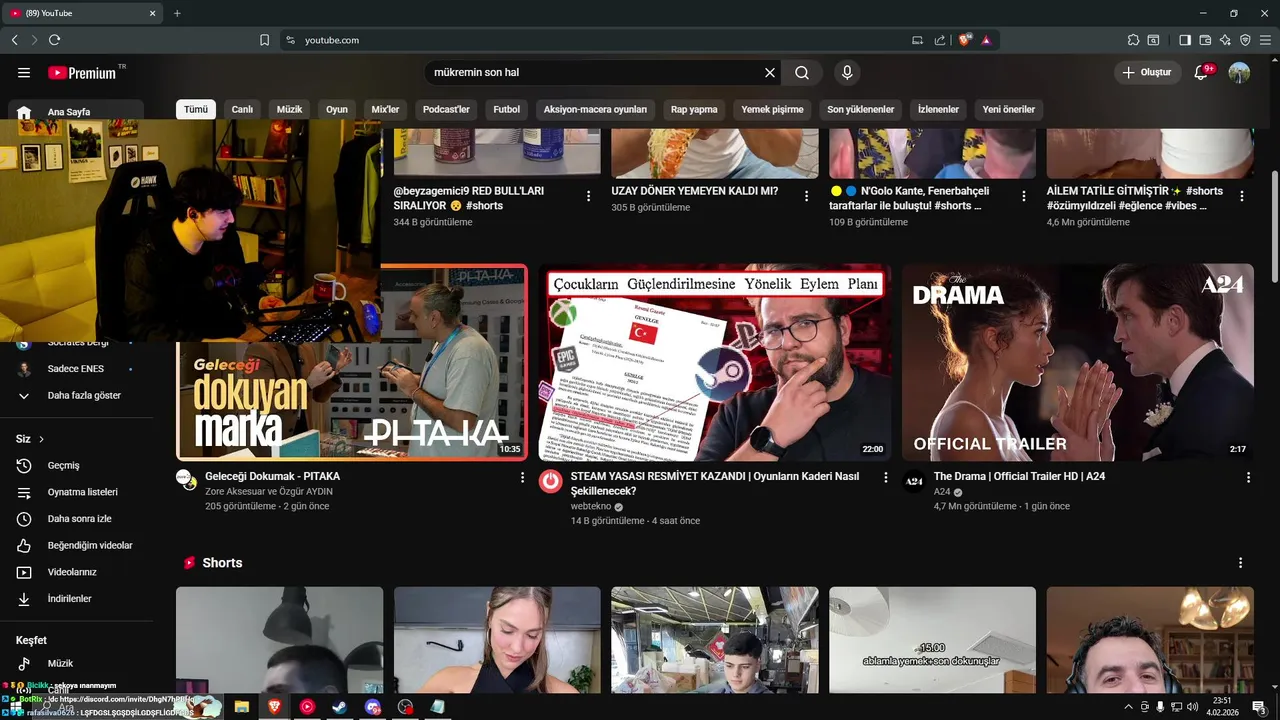The height and width of the screenshot is (720, 1280).
Task: Open options menu for Geleceği Dokumak video
Action: click(x=522, y=478)
